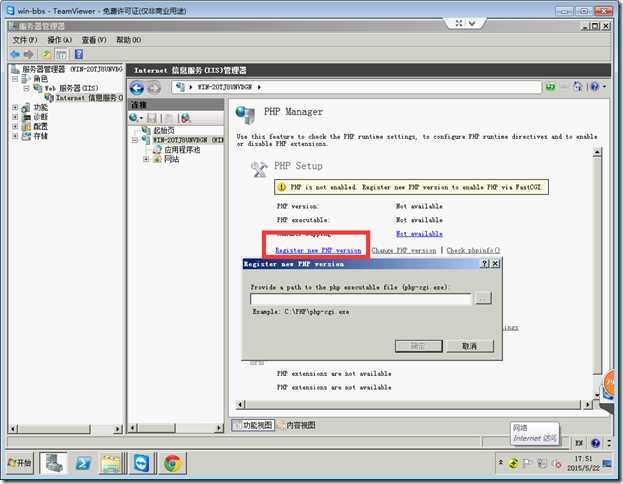Image resolution: width=623 pixels, height=484 pixels.
Task: Switch to the 内容视图 tab
Action: [296, 425]
